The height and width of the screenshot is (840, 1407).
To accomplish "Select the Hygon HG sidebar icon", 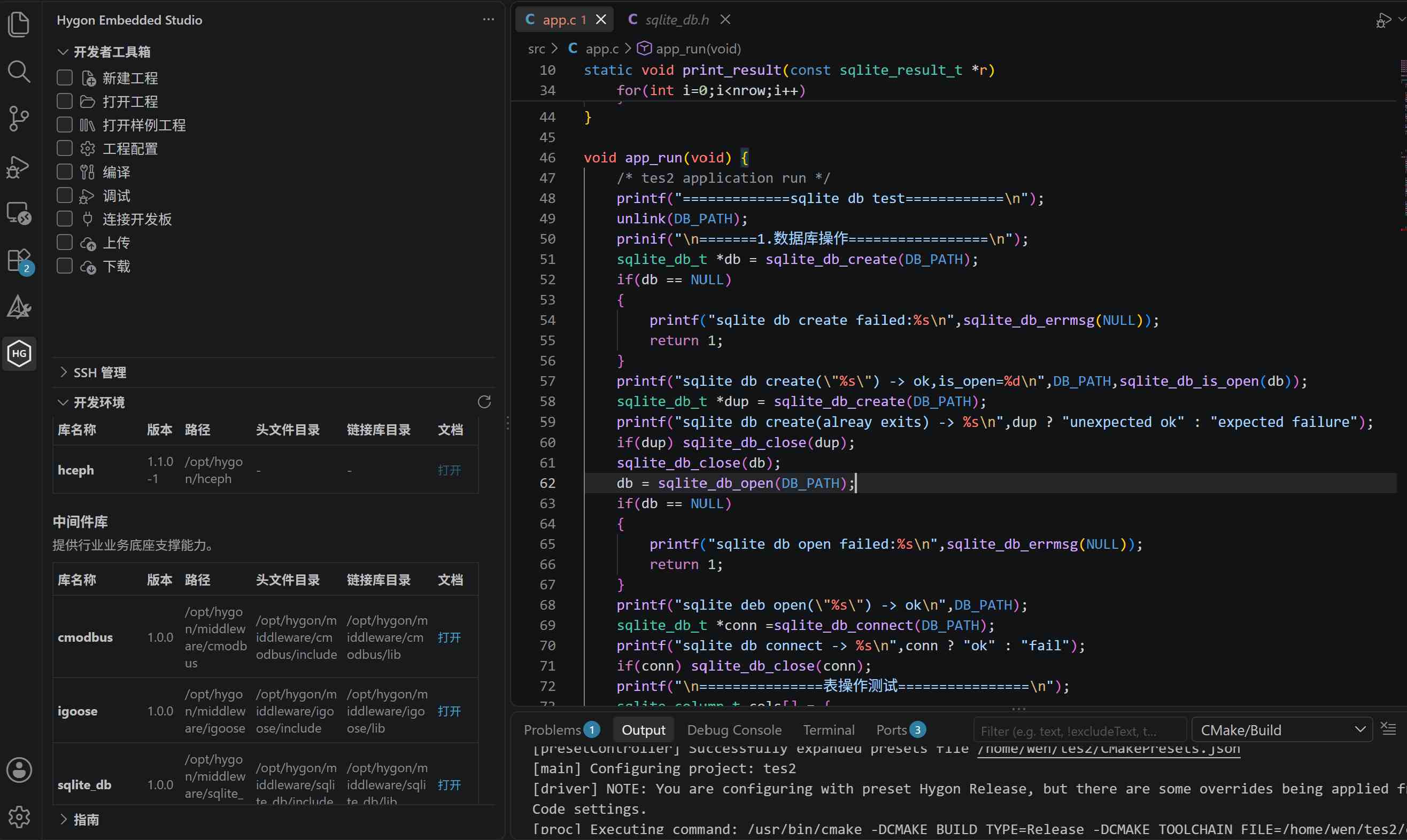I will 19,353.
